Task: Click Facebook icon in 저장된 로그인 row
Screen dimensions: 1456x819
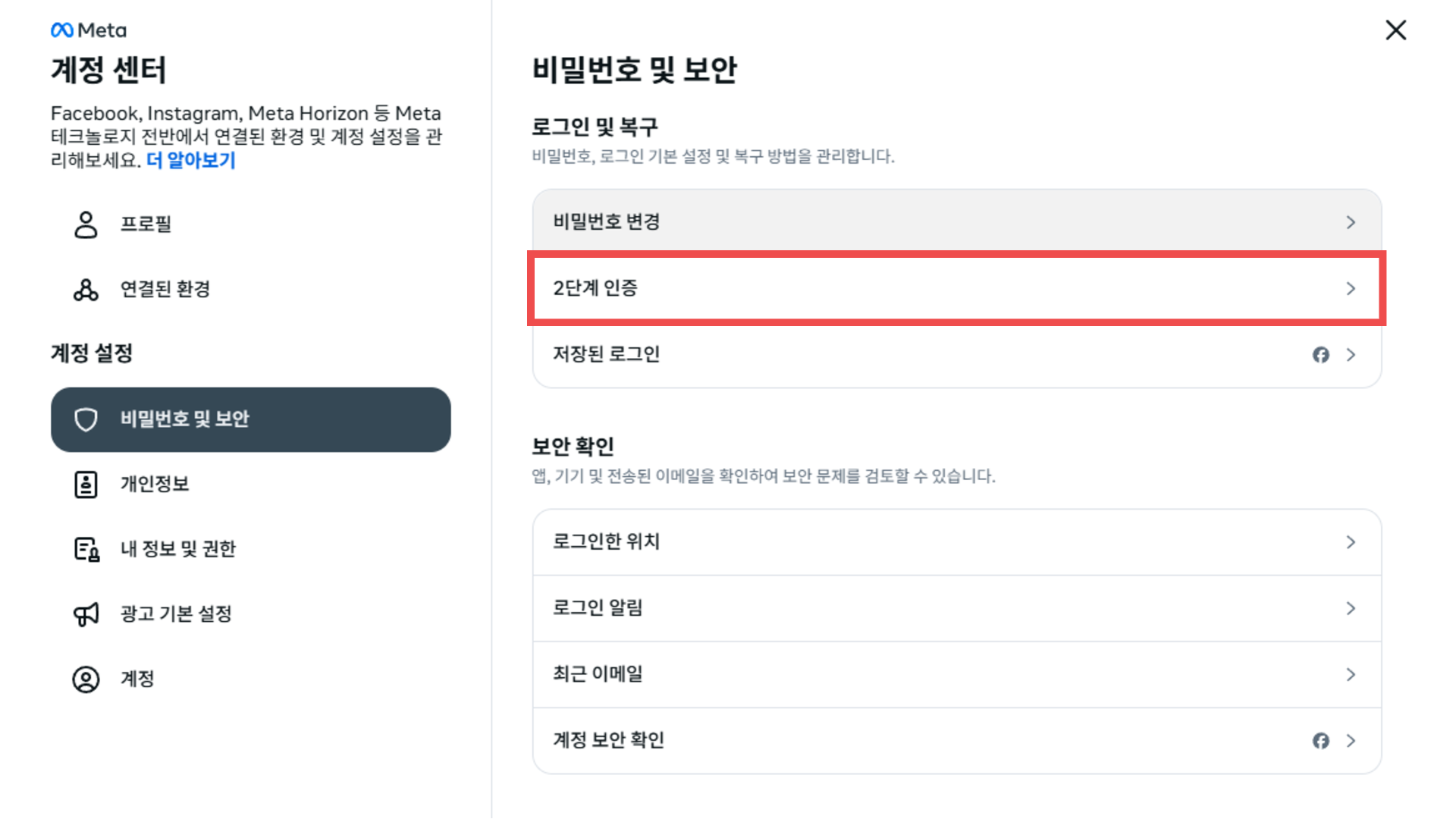Action: pos(1321,355)
